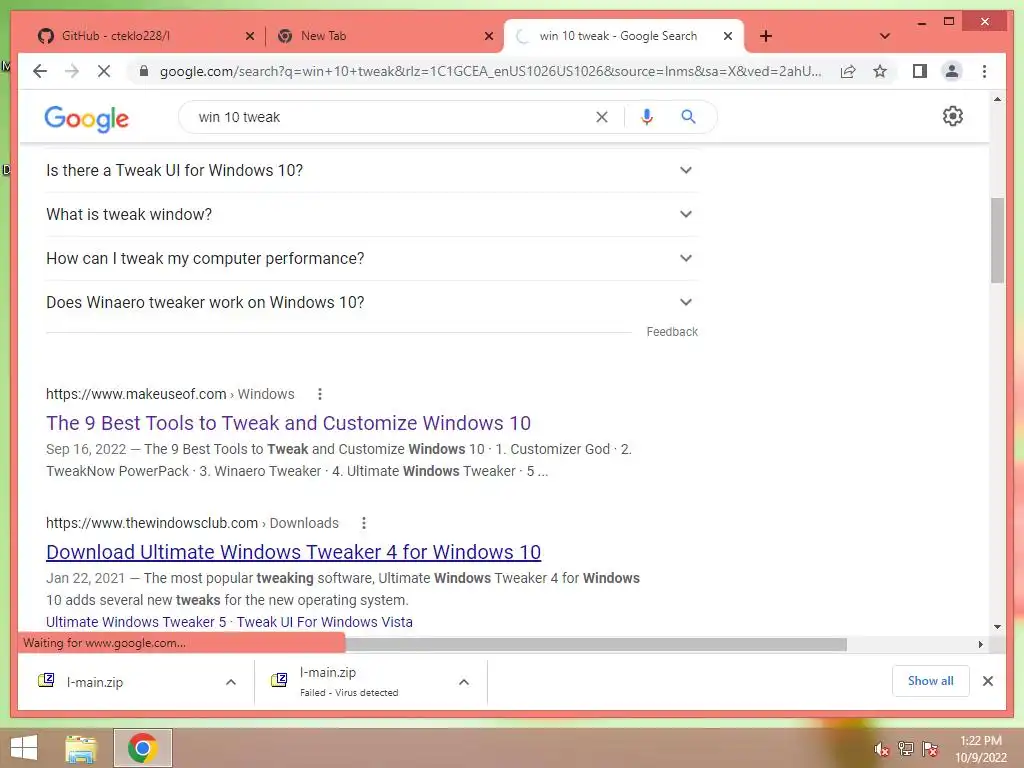Click the scrollbar down arrow
Viewport: 1024px width, 768px height.
coord(997,627)
